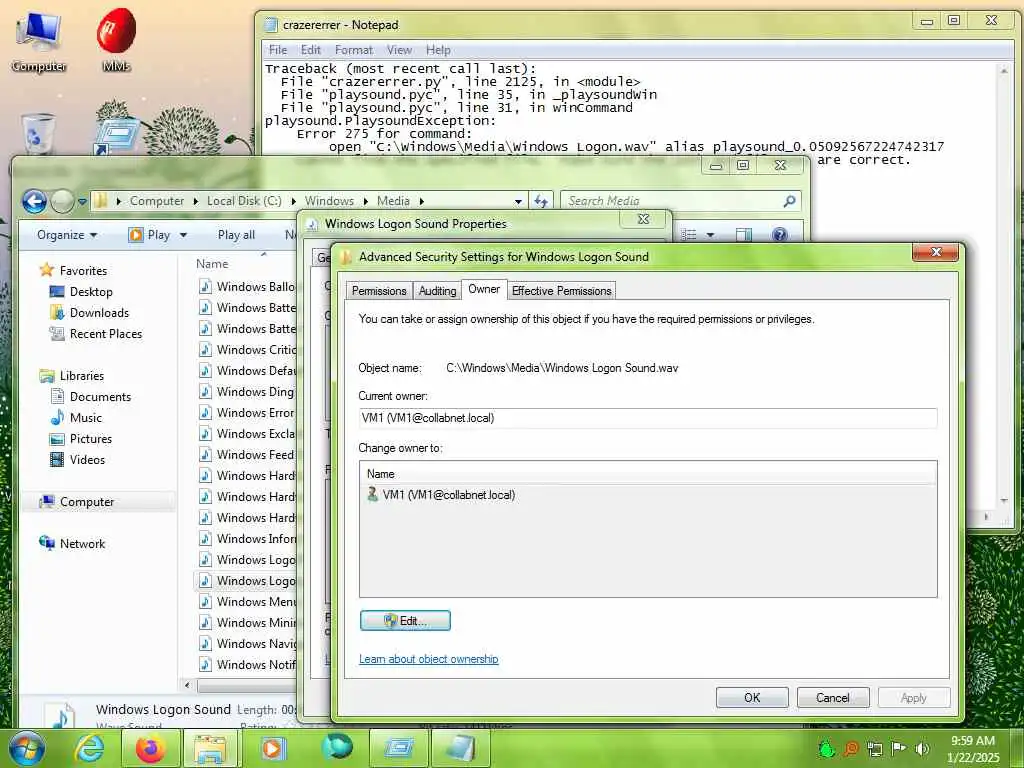Click the network icon in the system tray
The width and height of the screenshot is (1024, 768).
874,748
